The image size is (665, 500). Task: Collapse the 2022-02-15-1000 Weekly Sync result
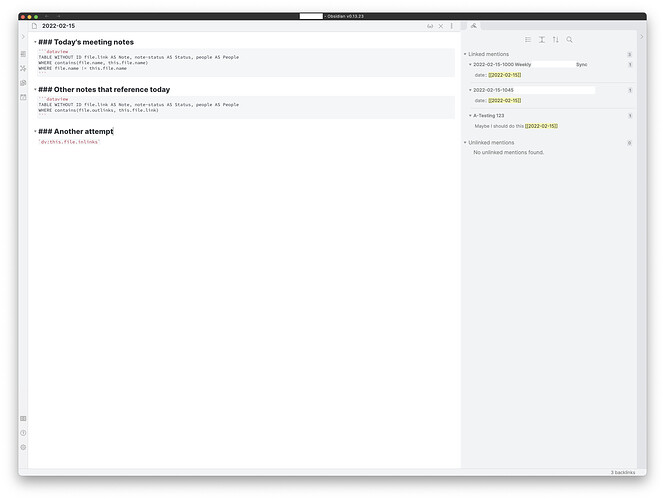tap(470, 64)
